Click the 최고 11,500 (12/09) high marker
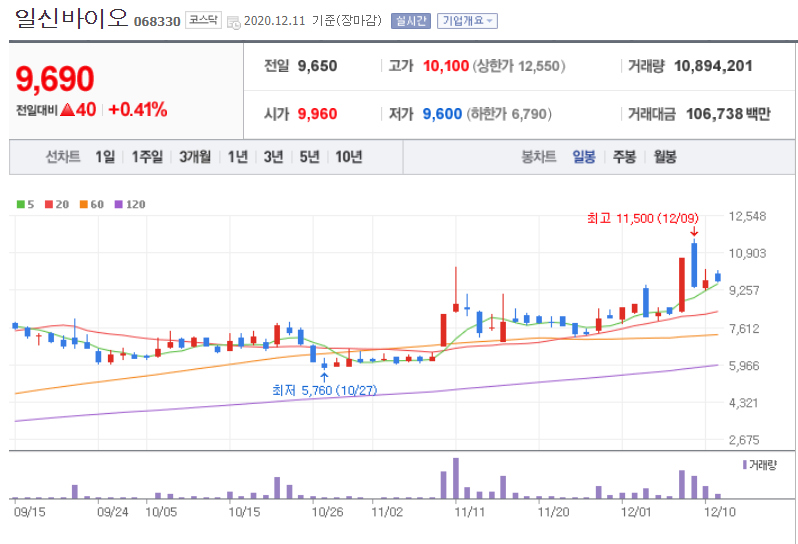Viewport: 798px width, 544px height. pos(643,218)
